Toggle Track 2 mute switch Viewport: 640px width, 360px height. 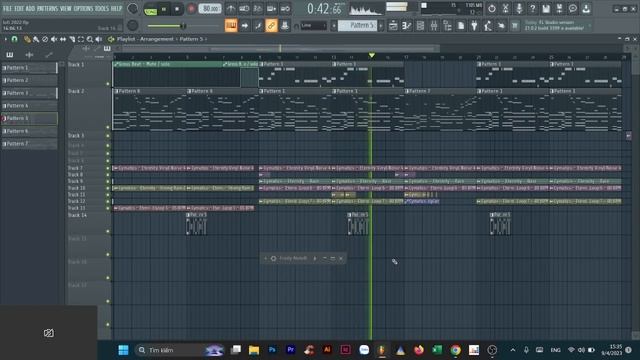pos(108,127)
